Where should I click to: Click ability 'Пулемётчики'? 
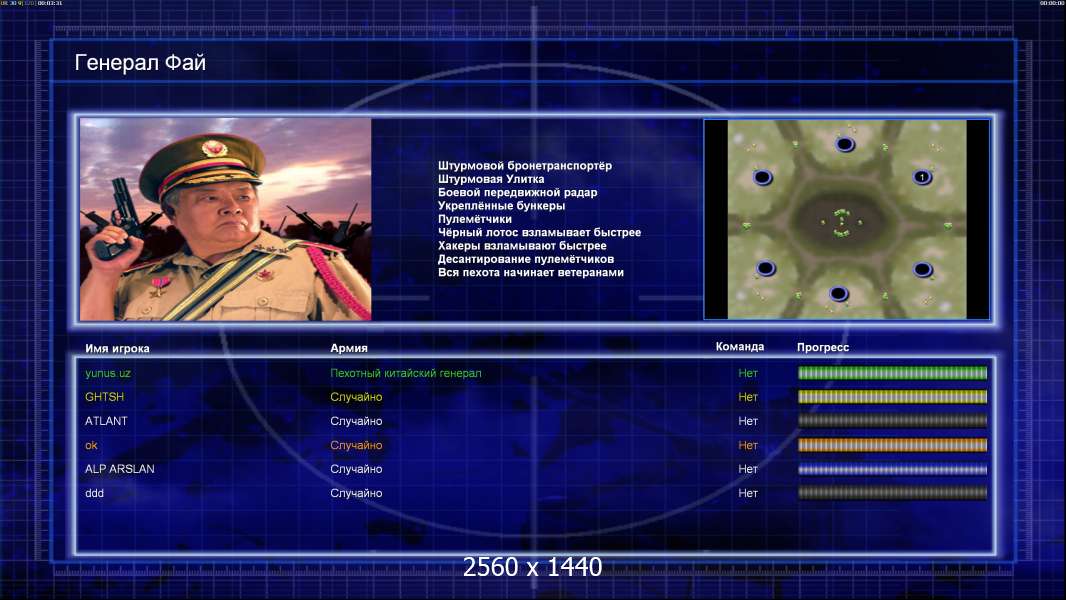click(x=475, y=219)
